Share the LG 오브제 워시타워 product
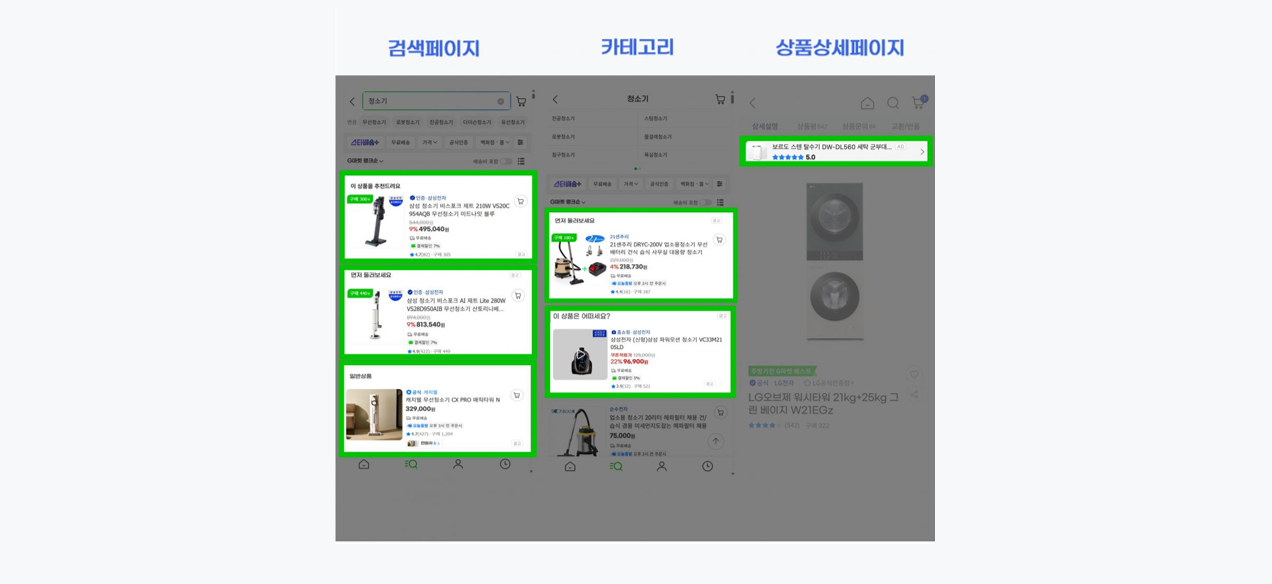Viewport: 1272px width, 584px height. click(914, 394)
